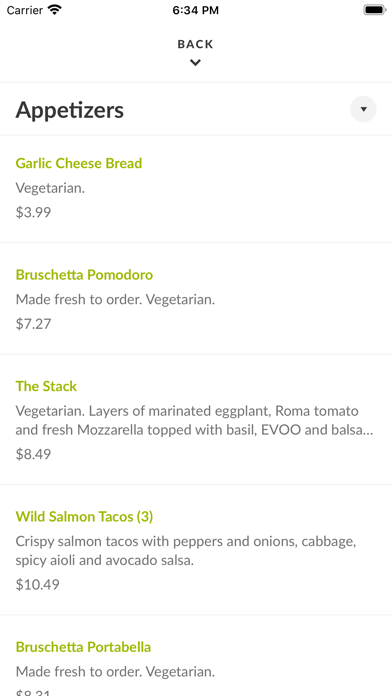Click the crispy salmon tacos description
The height and width of the screenshot is (696, 392).
click(x=186, y=551)
